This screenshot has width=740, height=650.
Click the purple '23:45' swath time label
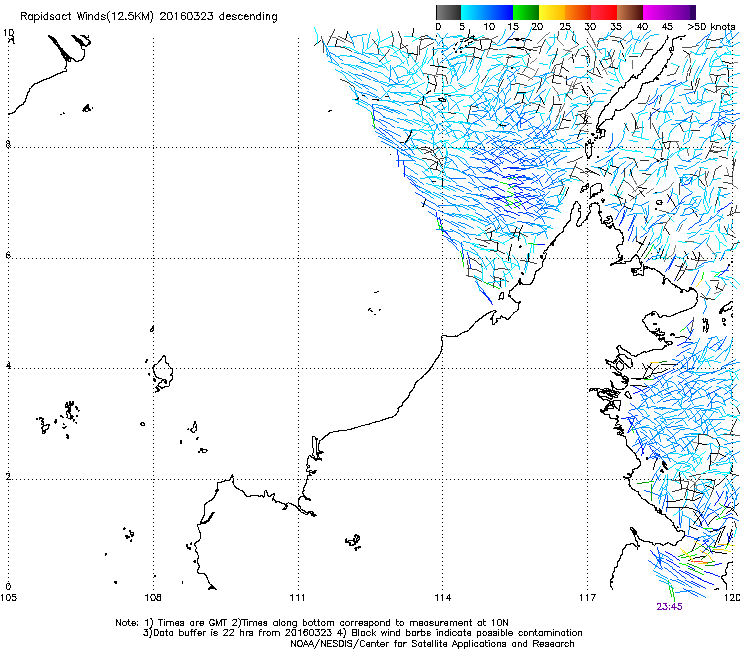[669, 607]
